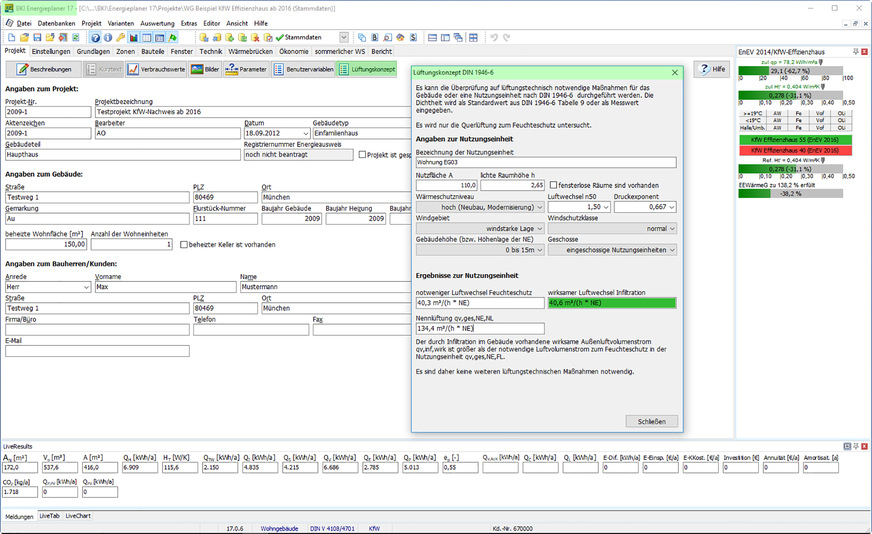Click the undo arrow in toolbar
This screenshot has width=872, height=534.
coord(492,37)
